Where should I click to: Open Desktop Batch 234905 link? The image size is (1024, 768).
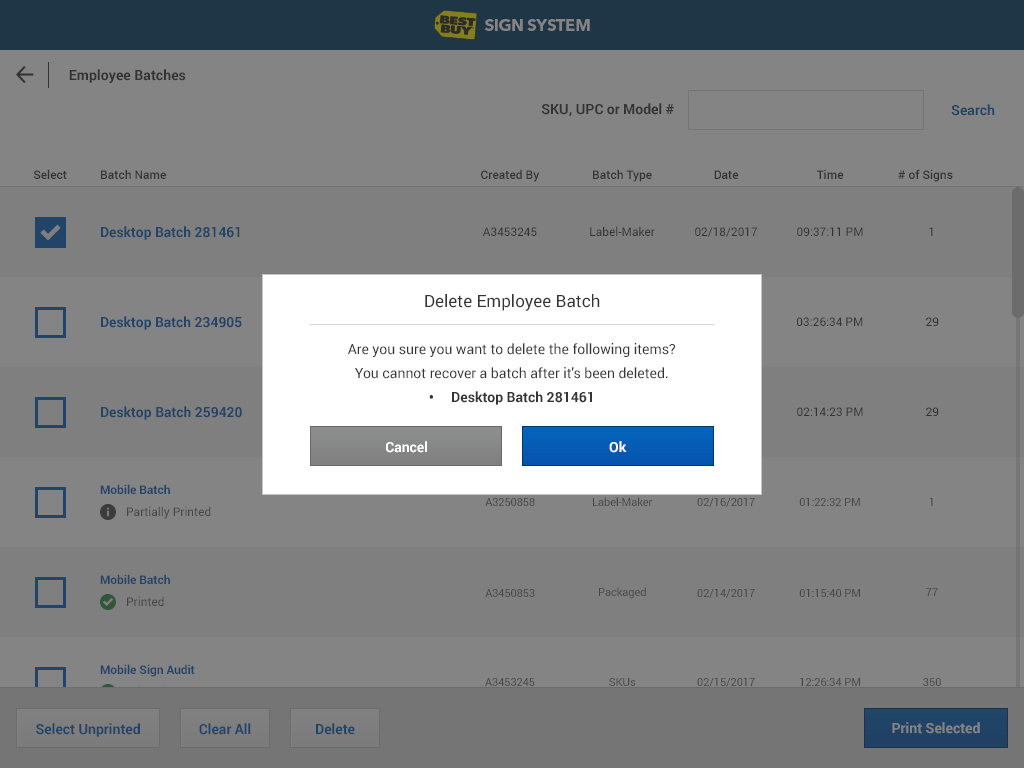tap(170, 323)
